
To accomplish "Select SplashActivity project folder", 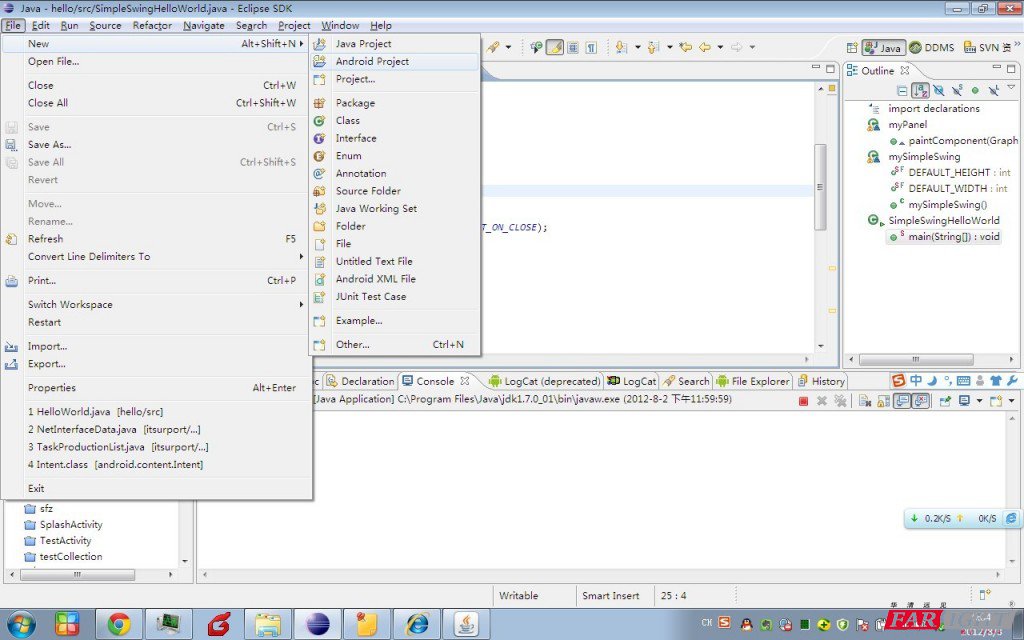I will pos(71,524).
